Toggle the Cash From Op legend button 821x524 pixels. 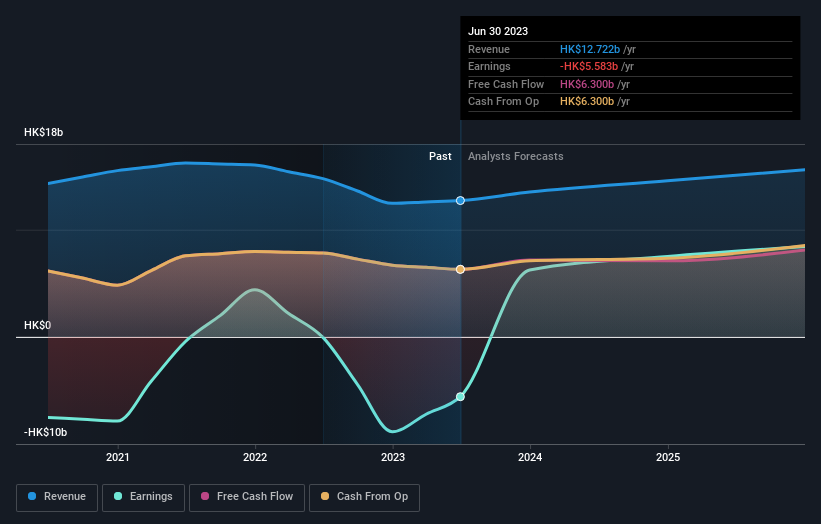click(364, 497)
